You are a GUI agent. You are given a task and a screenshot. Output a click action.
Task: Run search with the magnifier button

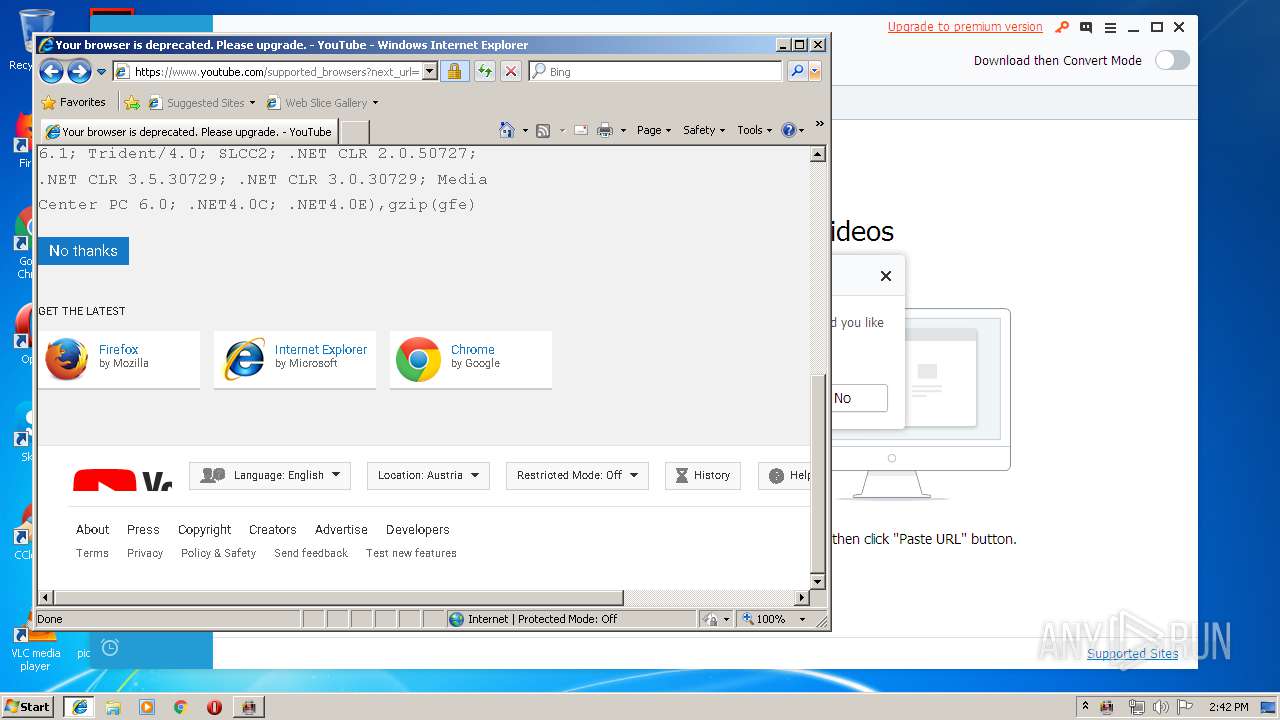[797, 72]
